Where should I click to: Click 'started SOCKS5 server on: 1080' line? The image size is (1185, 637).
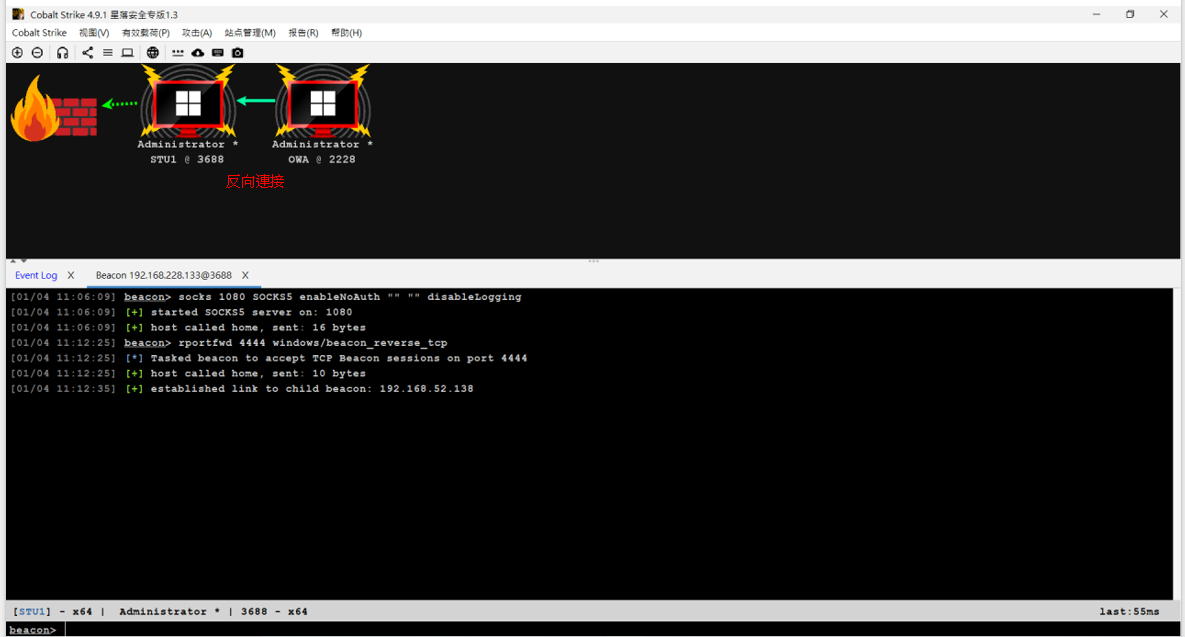click(181, 312)
